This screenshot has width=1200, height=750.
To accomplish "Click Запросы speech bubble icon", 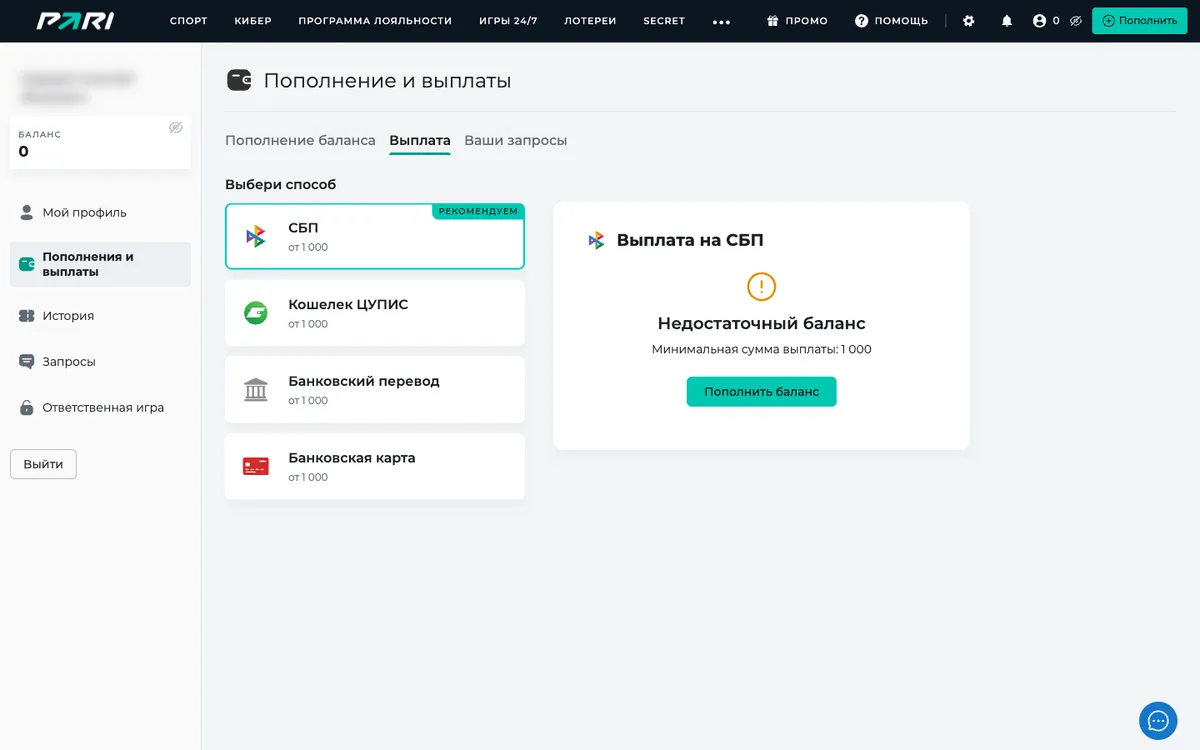I will click(x=27, y=362).
